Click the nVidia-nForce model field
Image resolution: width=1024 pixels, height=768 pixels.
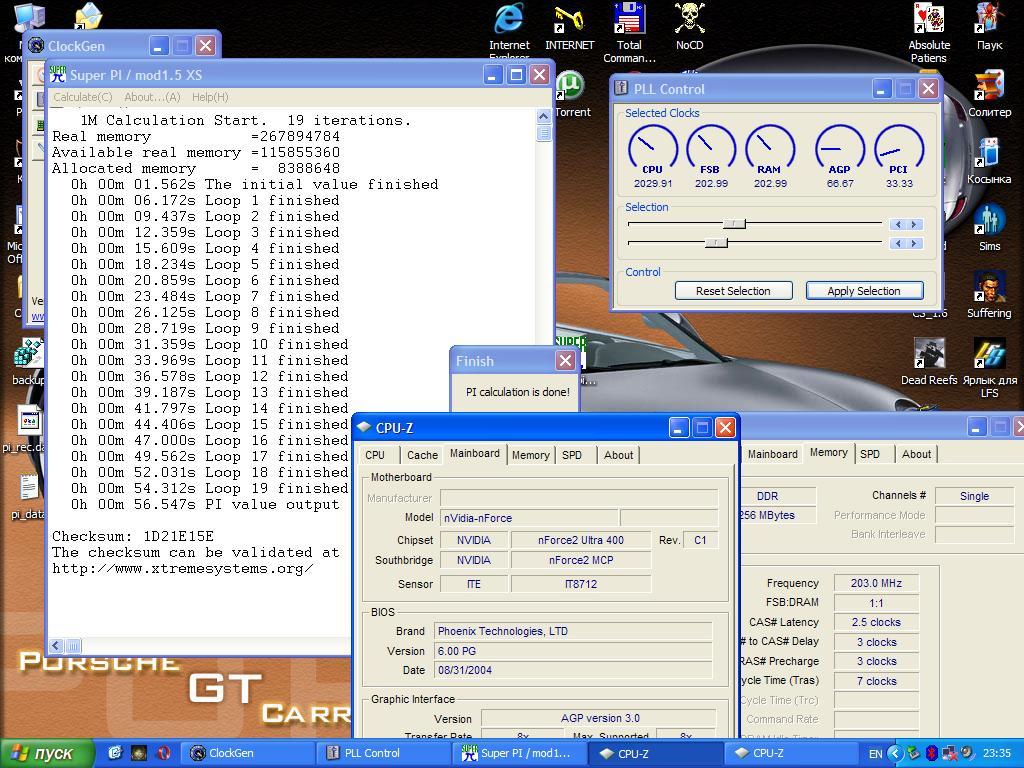coord(528,518)
